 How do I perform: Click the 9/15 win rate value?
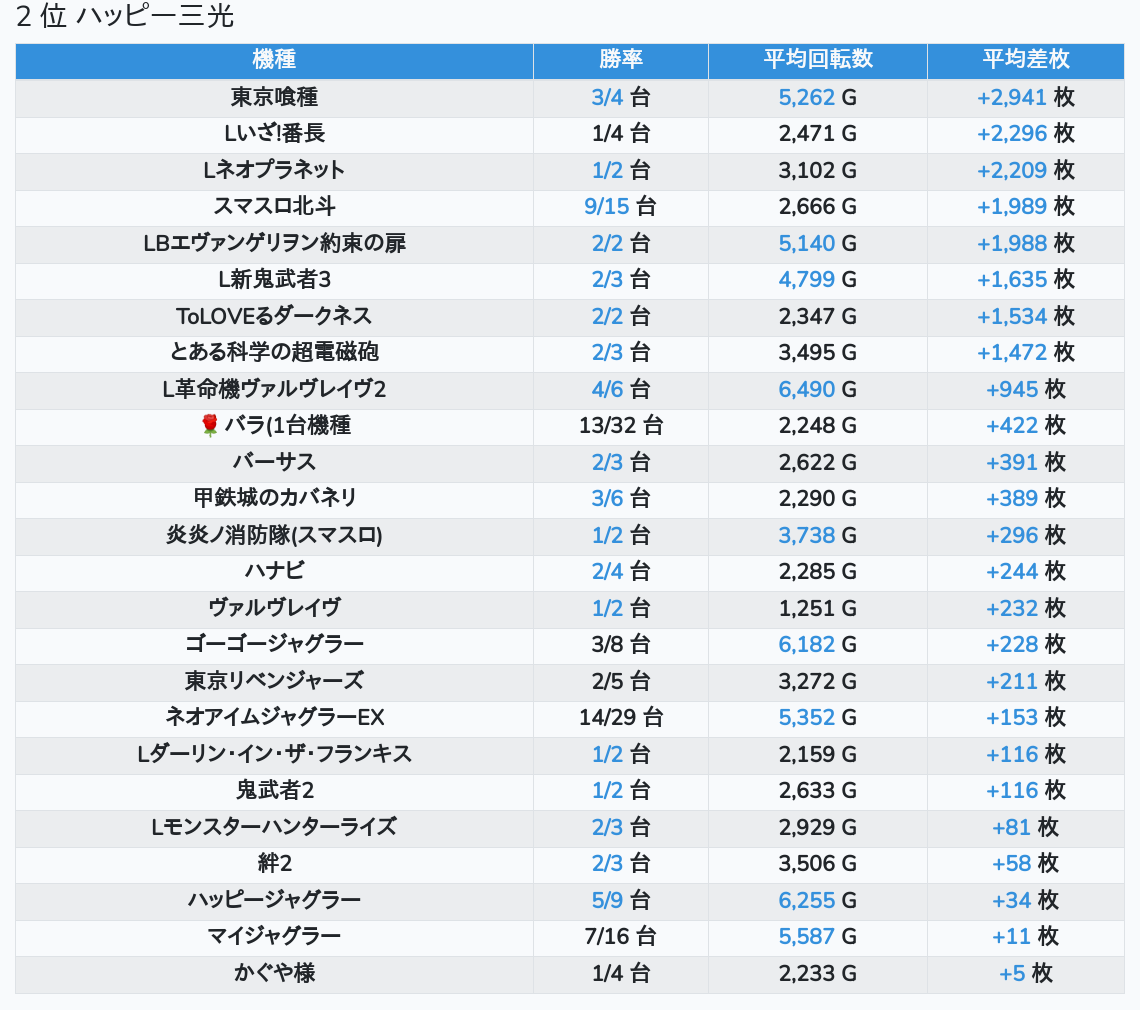click(607, 207)
